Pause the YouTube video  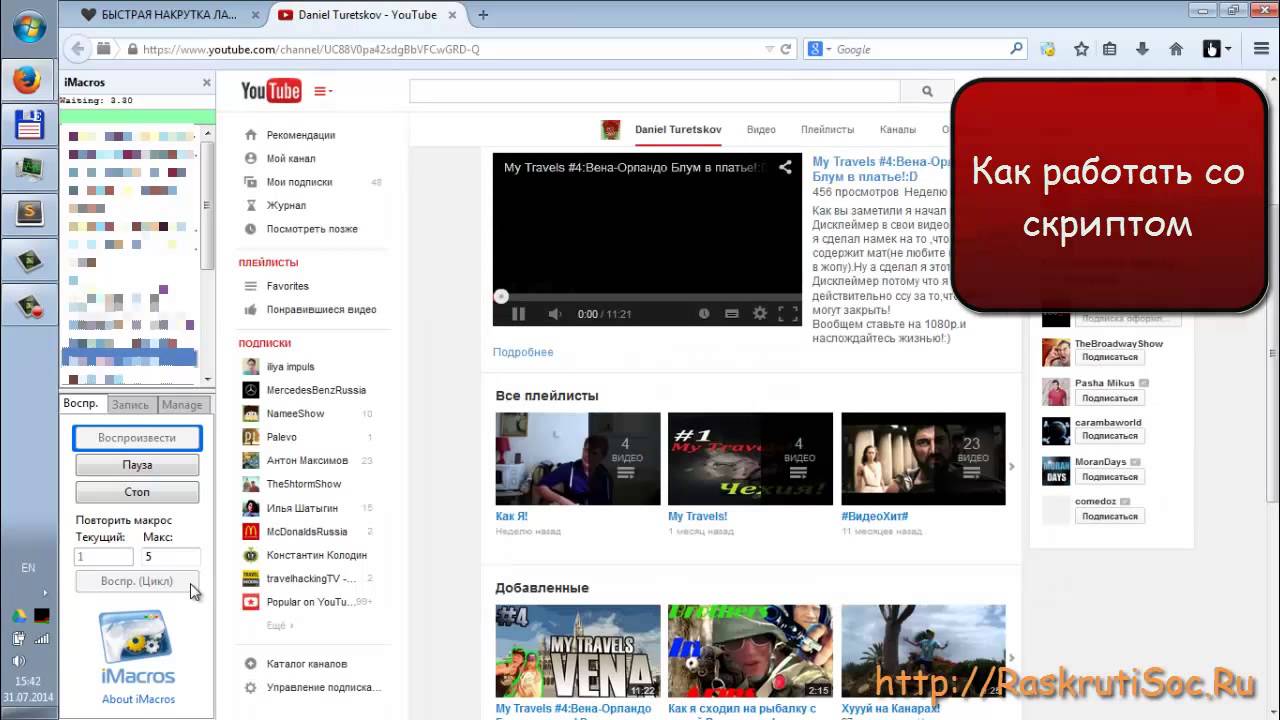518,314
